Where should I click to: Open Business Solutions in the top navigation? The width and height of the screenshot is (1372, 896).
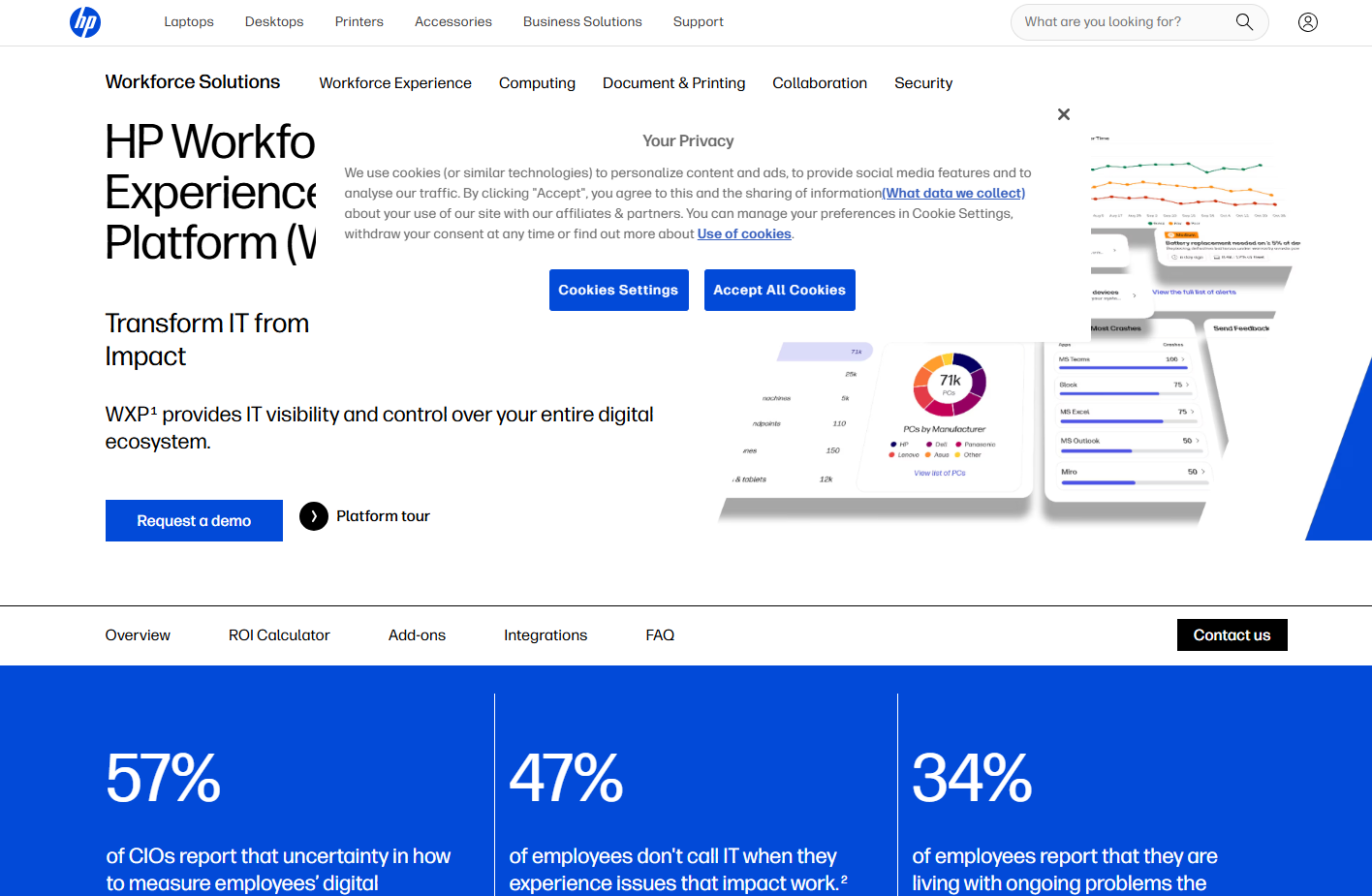coord(582,21)
